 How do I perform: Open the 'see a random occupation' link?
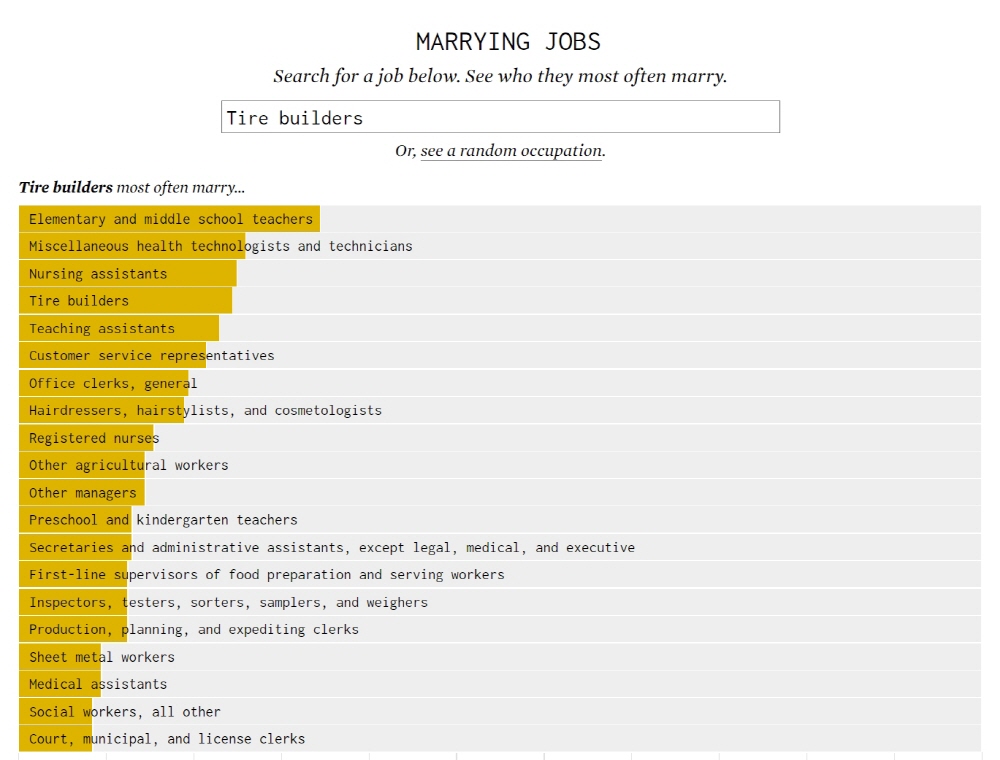pos(511,151)
